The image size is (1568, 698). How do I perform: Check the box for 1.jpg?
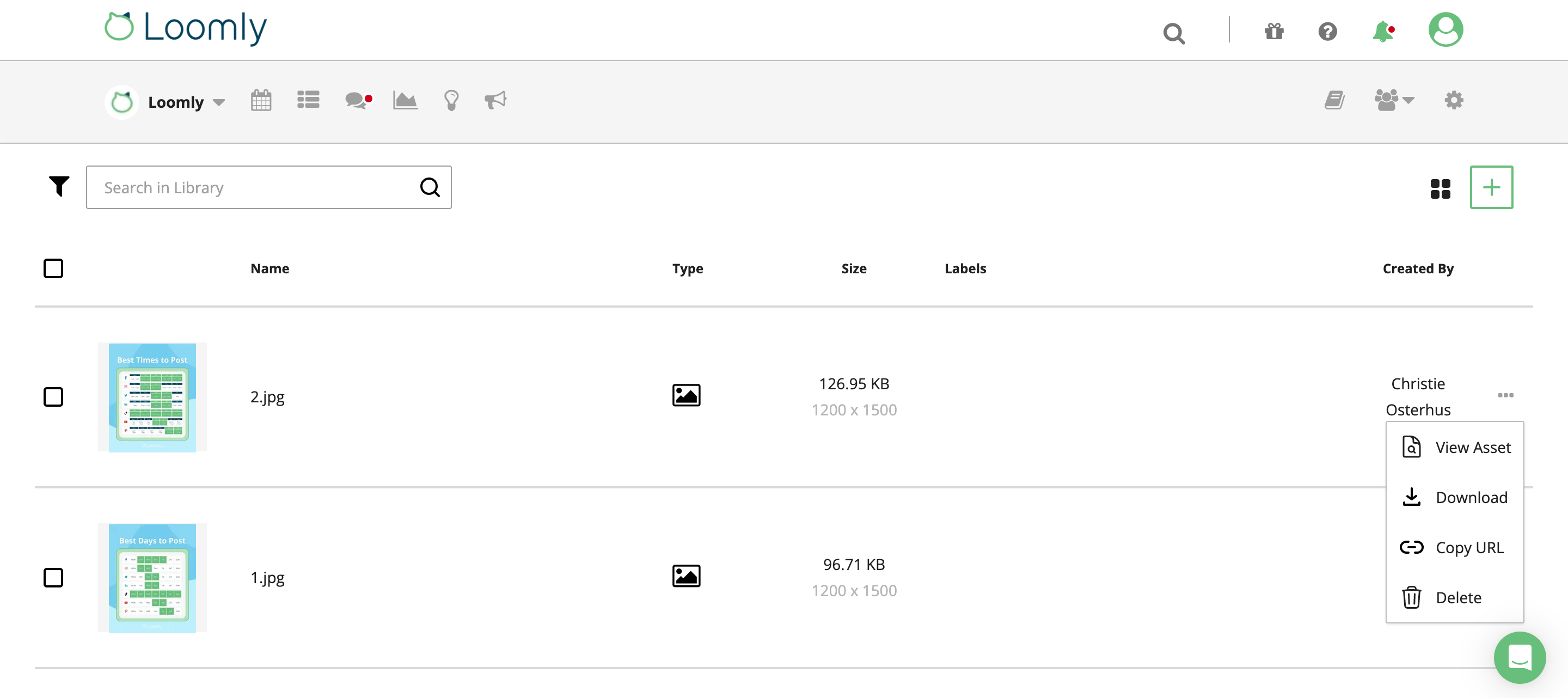tap(53, 578)
